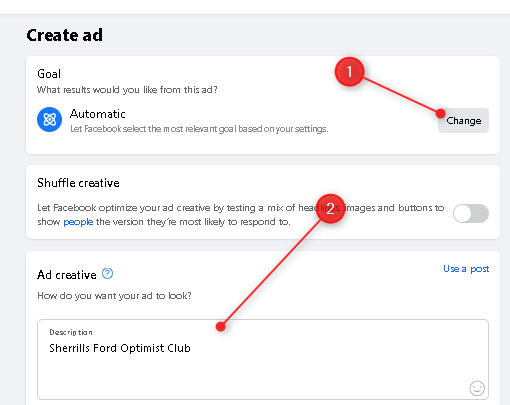Click the small 'Description' field label
Viewport: 510px width, 405px height.
click(x=71, y=332)
